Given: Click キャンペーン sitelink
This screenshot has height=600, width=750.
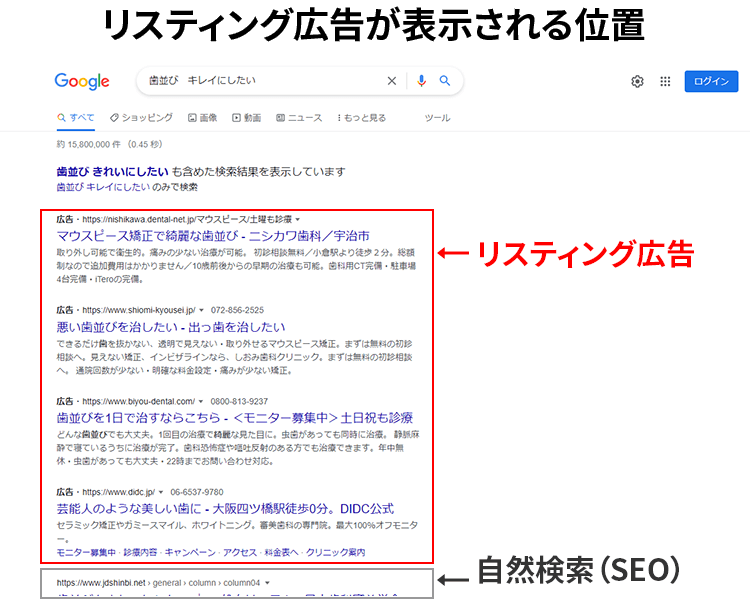Looking at the screenshot, I should pos(190,553).
